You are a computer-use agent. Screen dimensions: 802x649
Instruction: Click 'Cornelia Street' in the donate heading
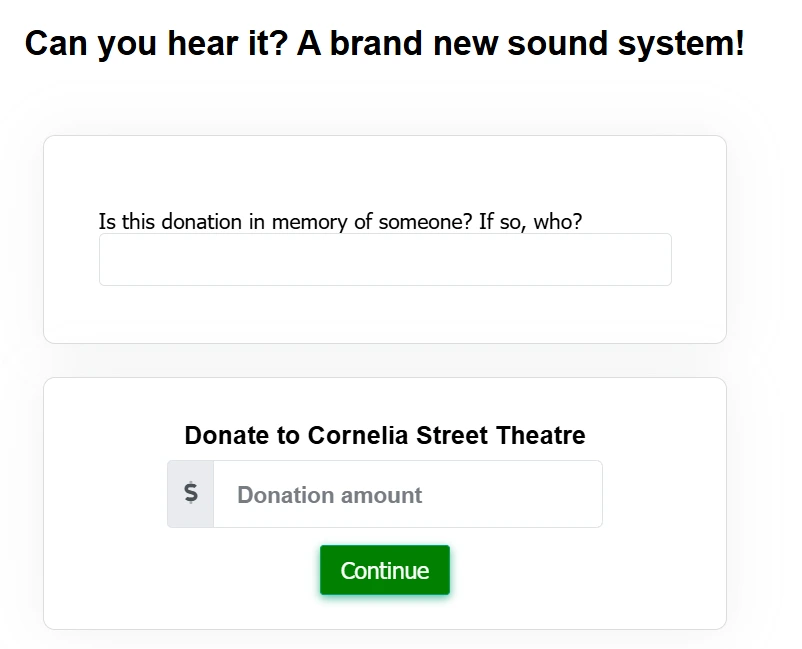click(398, 436)
